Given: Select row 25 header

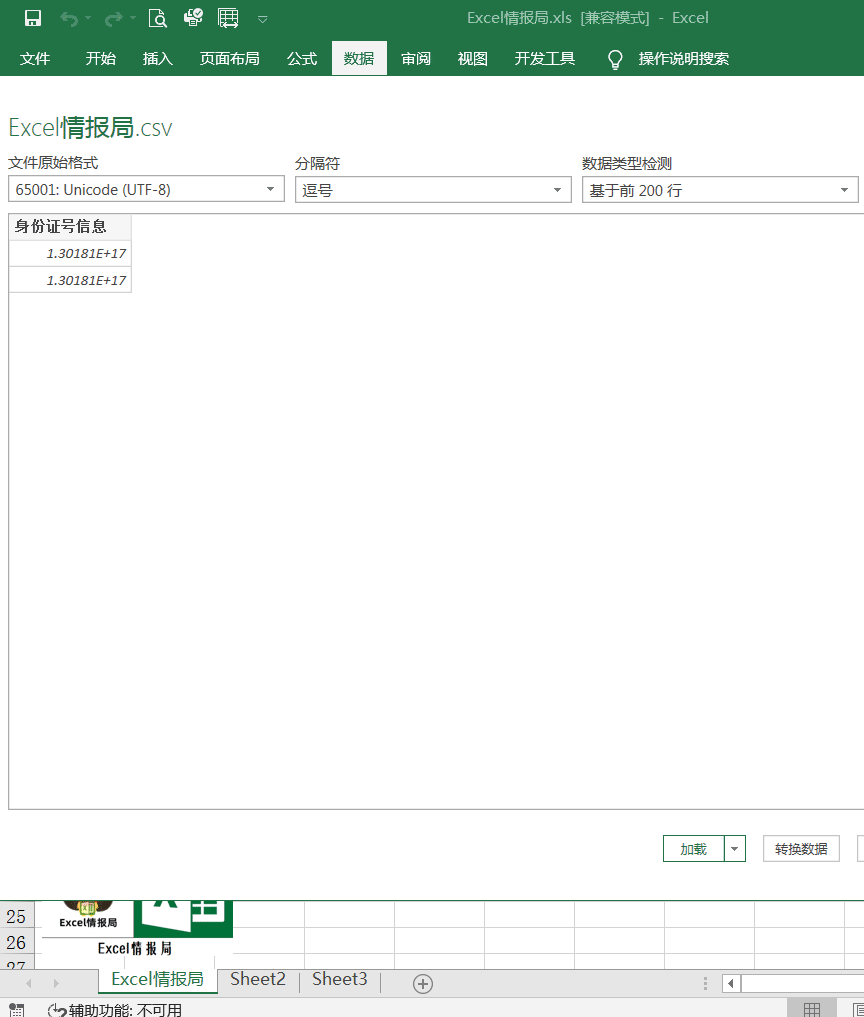Looking at the screenshot, I should pyautogui.click(x=16, y=916).
